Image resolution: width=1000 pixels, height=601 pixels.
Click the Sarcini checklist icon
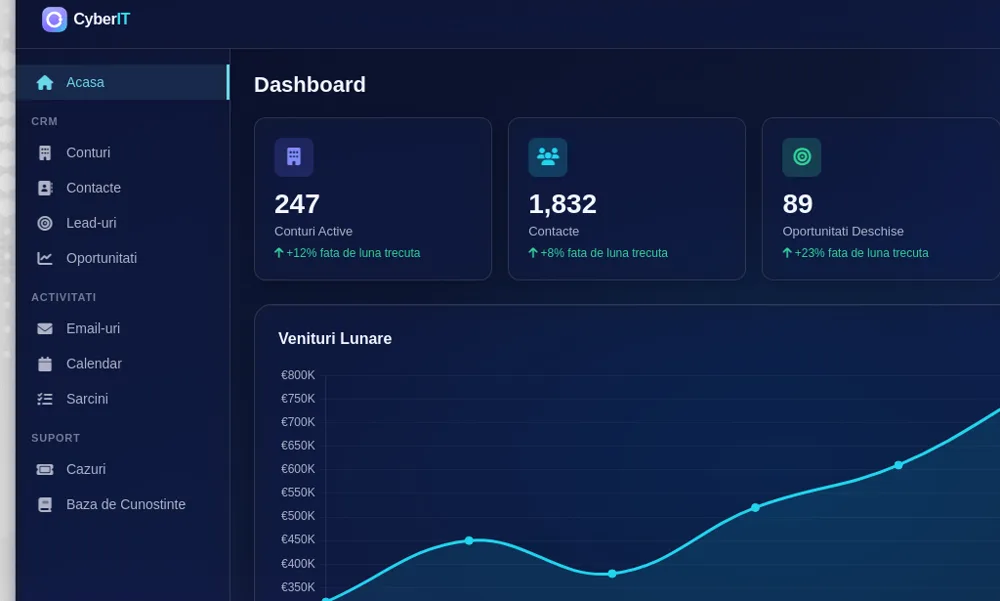45,399
